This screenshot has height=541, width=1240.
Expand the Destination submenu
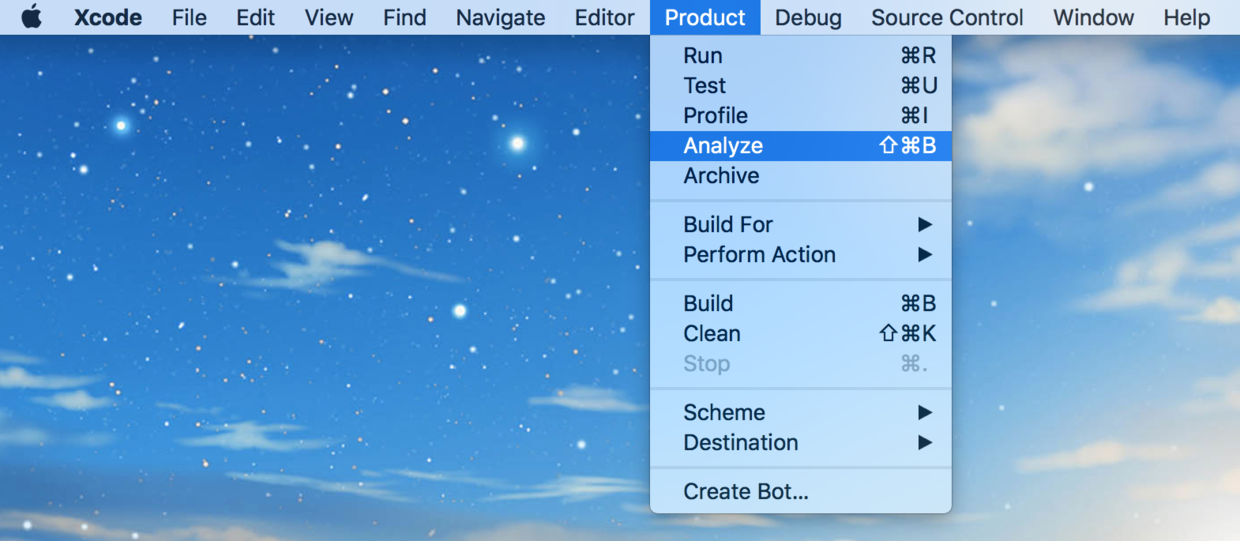click(800, 443)
